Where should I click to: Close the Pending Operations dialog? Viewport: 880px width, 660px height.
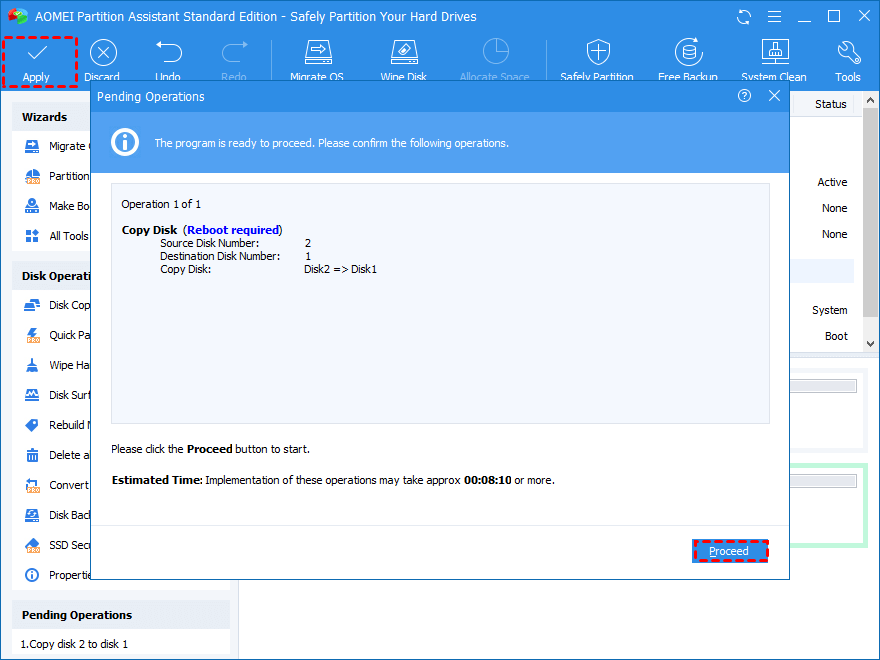tap(774, 96)
